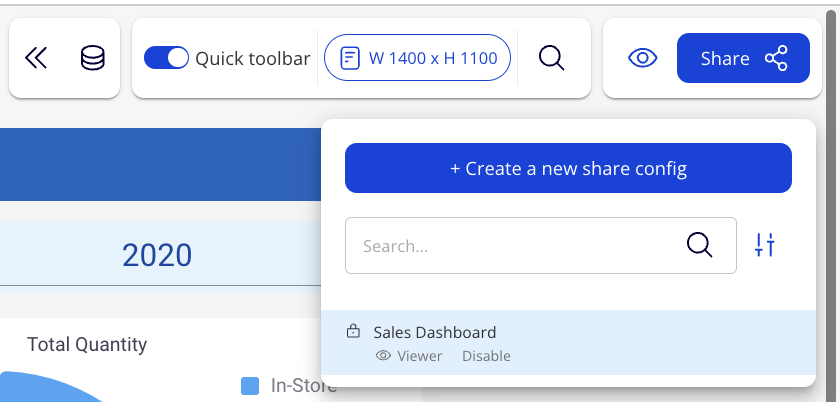
Task: Collapse the panel with double chevron icon
Action: (x=36, y=59)
